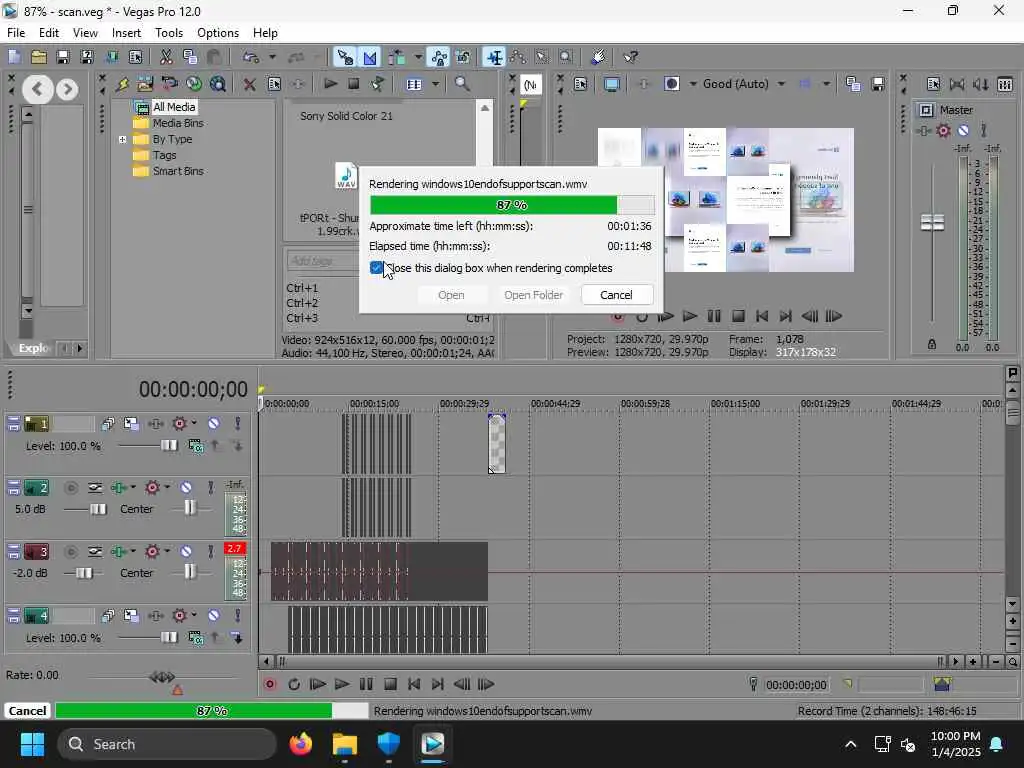Toggle Ignore Event Grouping button
The image size is (1024, 768).
[x=463, y=57]
